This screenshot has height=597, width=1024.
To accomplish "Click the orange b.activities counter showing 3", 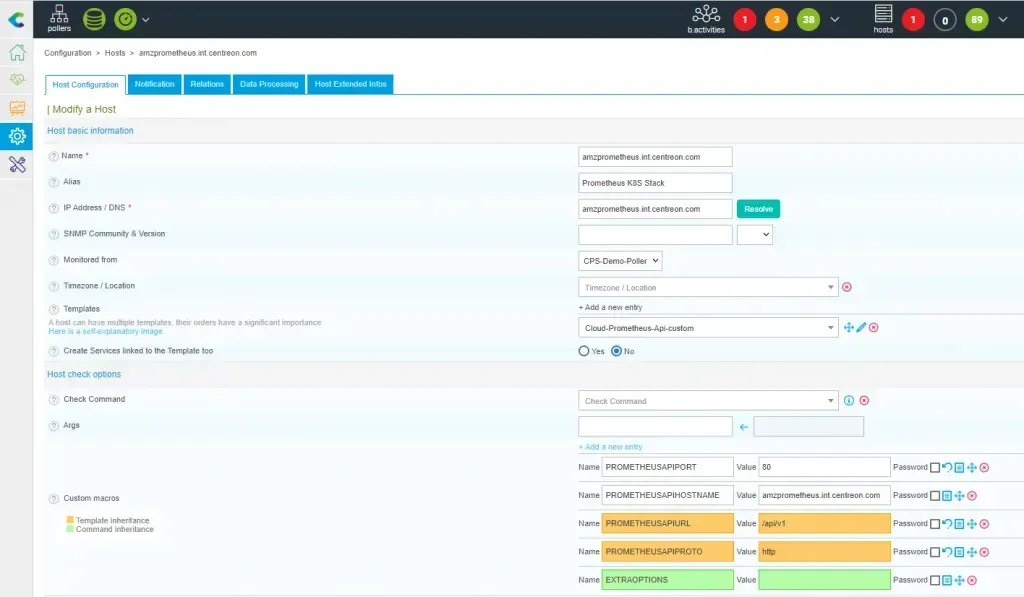I will (776, 20).
